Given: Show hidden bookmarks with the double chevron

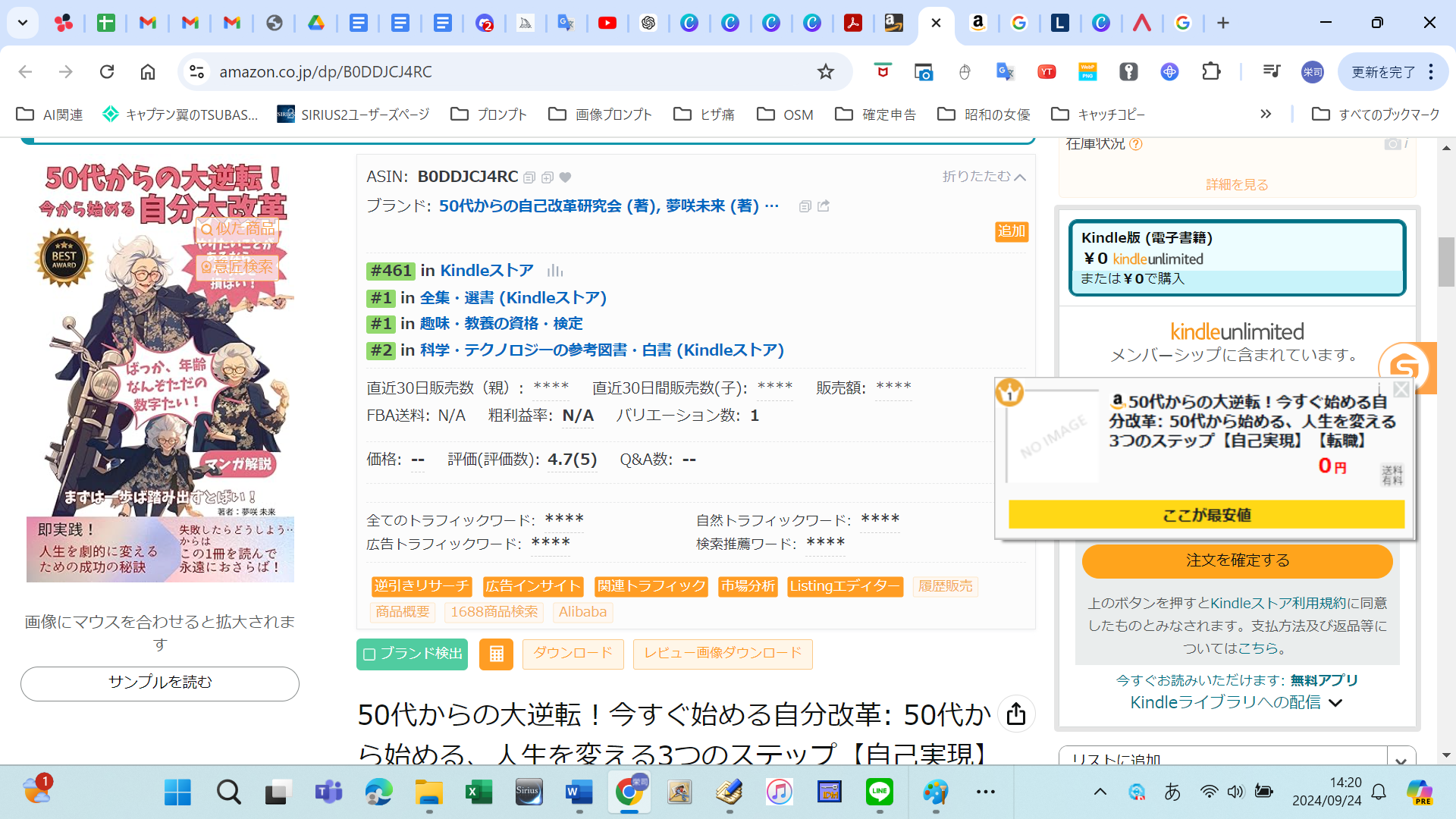Looking at the screenshot, I should 1266,114.
